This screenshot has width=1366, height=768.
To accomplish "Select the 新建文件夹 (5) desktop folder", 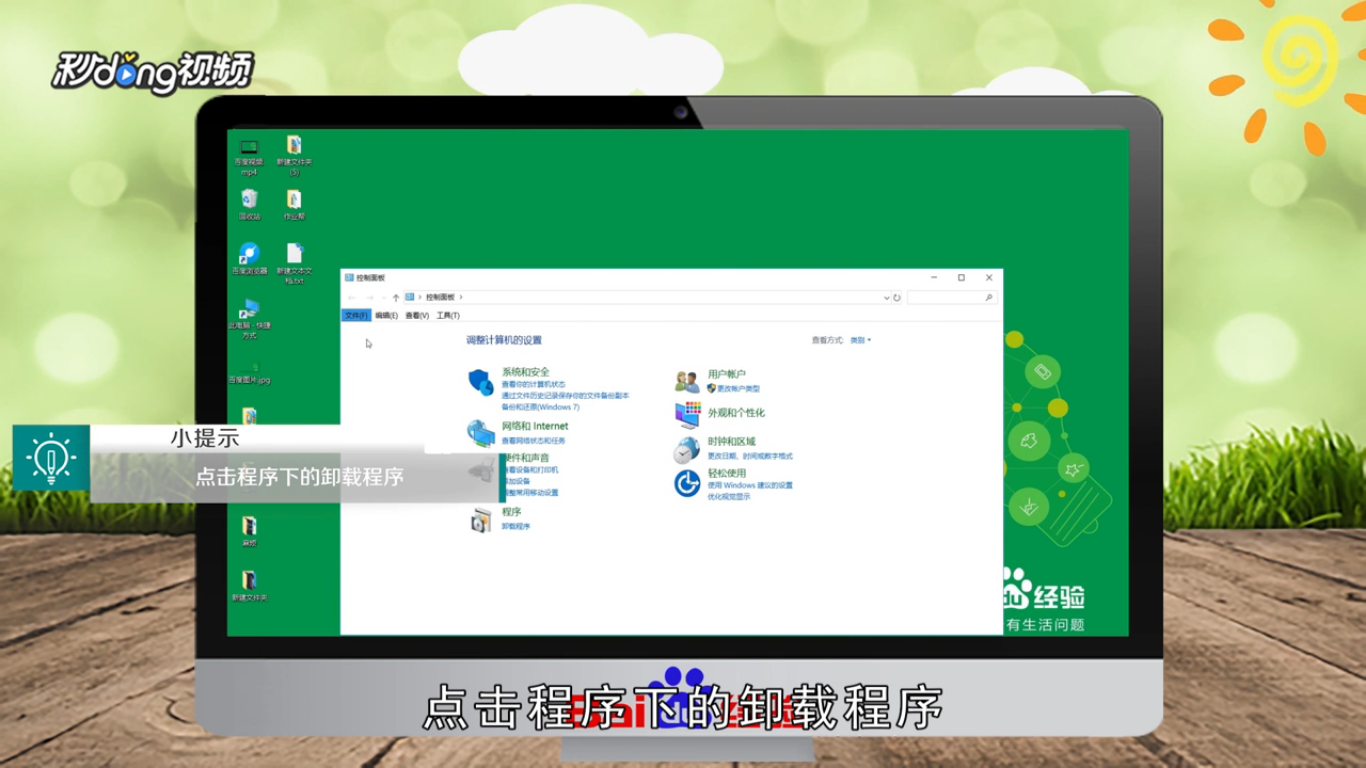I will (294, 156).
